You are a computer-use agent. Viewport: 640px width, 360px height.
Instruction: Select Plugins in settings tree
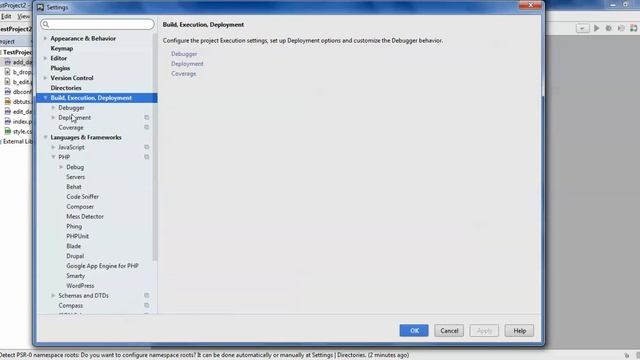[60, 68]
